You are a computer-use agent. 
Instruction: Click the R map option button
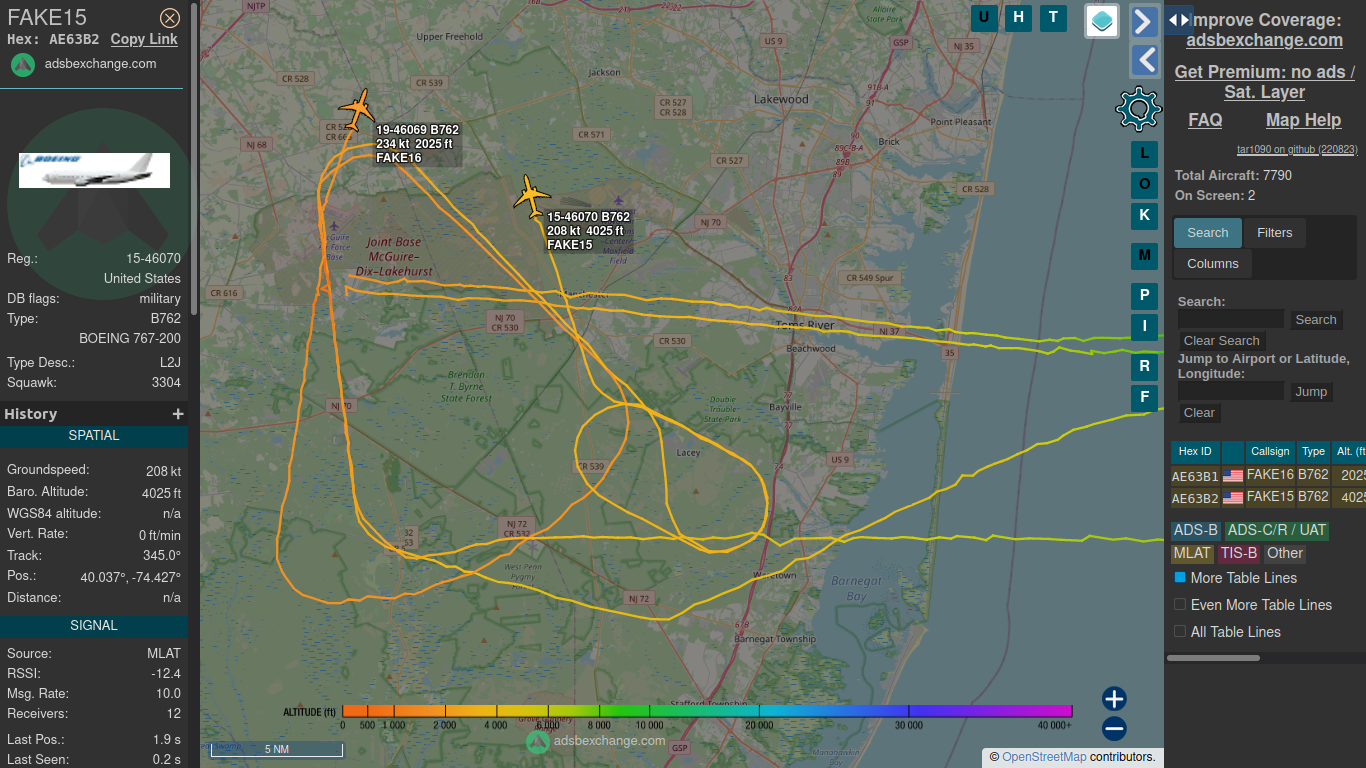[1144, 367]
